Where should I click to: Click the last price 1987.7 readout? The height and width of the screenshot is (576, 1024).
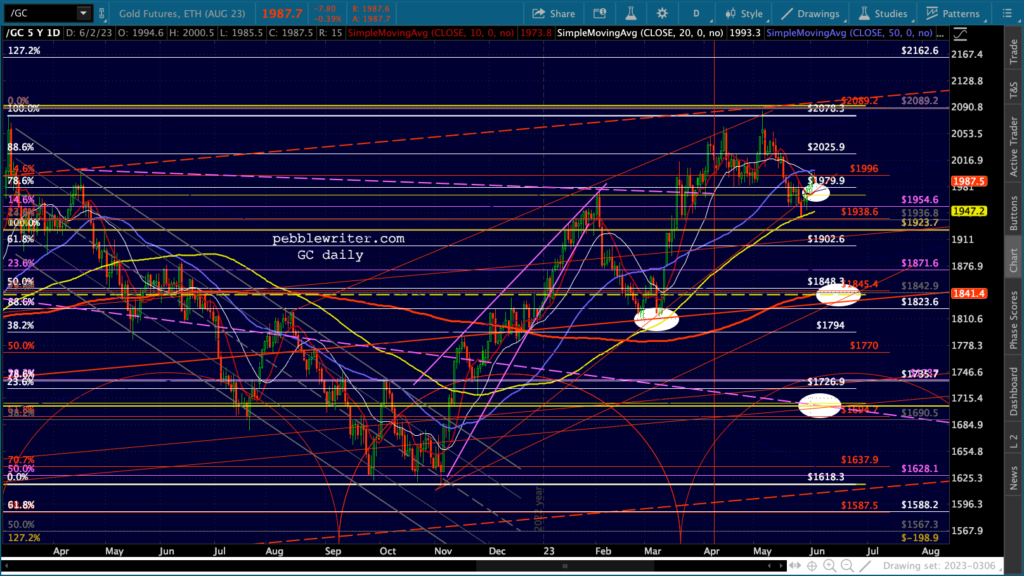[x=282, y=13]
